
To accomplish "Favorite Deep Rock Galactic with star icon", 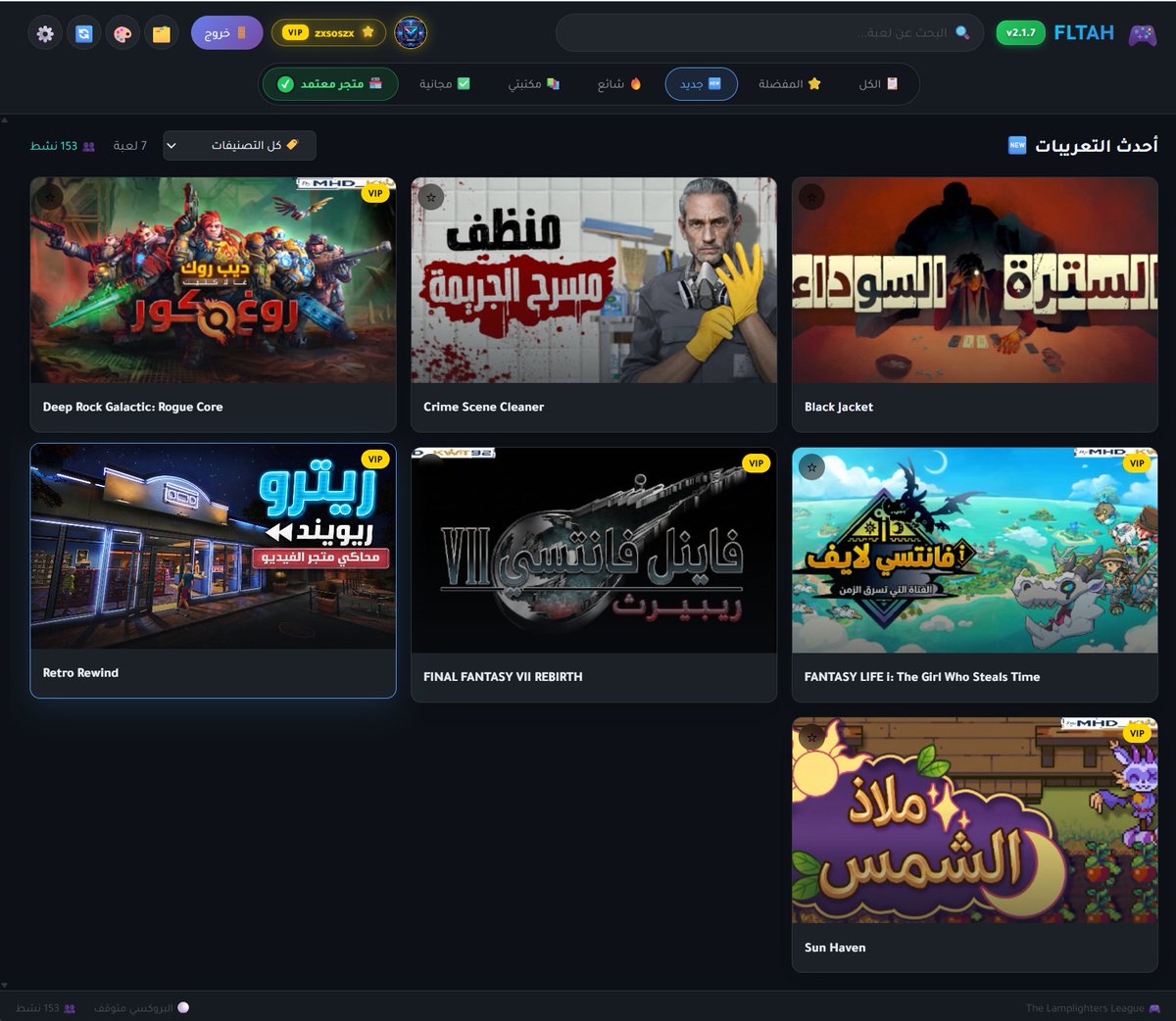I will [50, 197].
